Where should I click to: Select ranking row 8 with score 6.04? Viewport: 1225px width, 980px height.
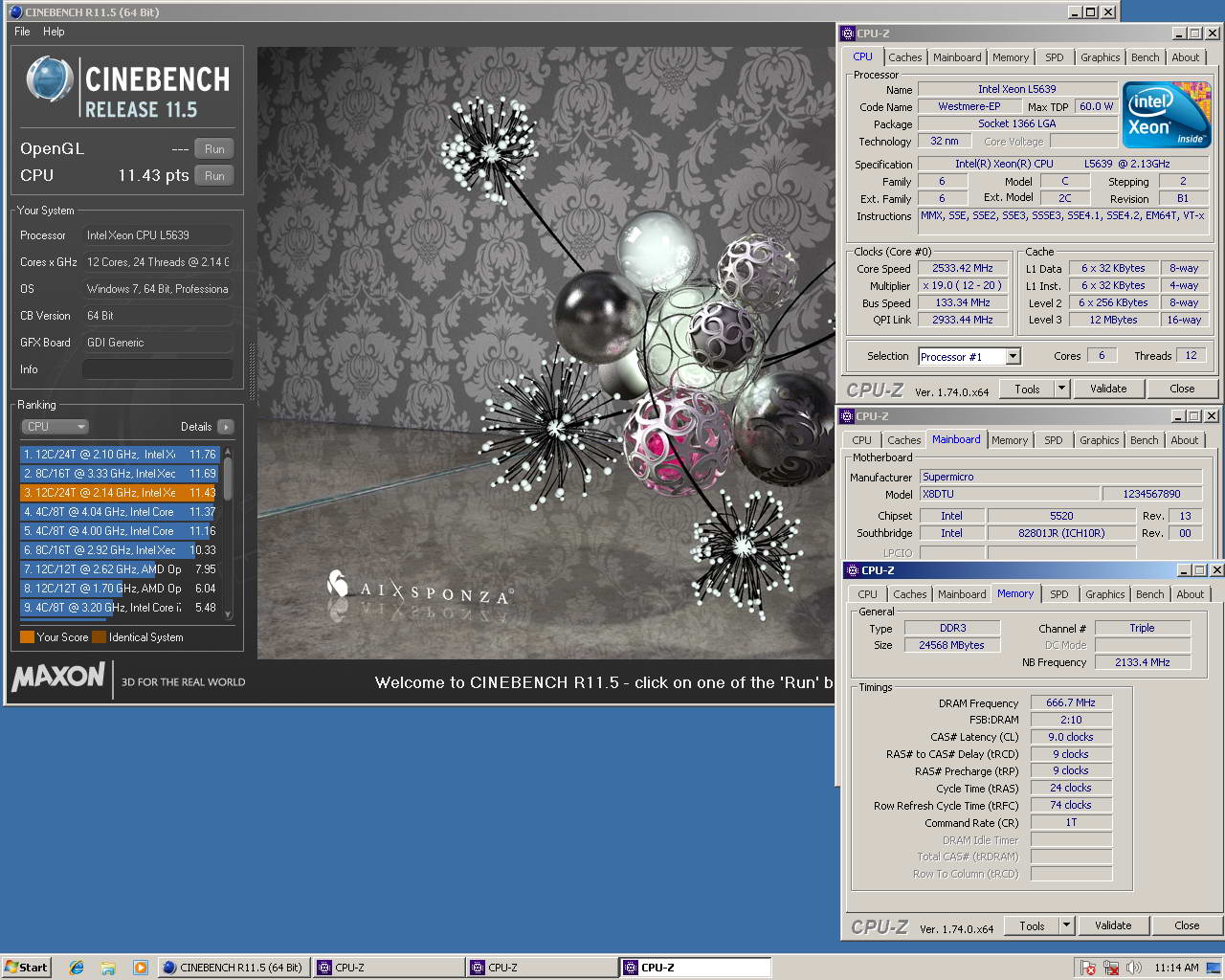[120, 589]
